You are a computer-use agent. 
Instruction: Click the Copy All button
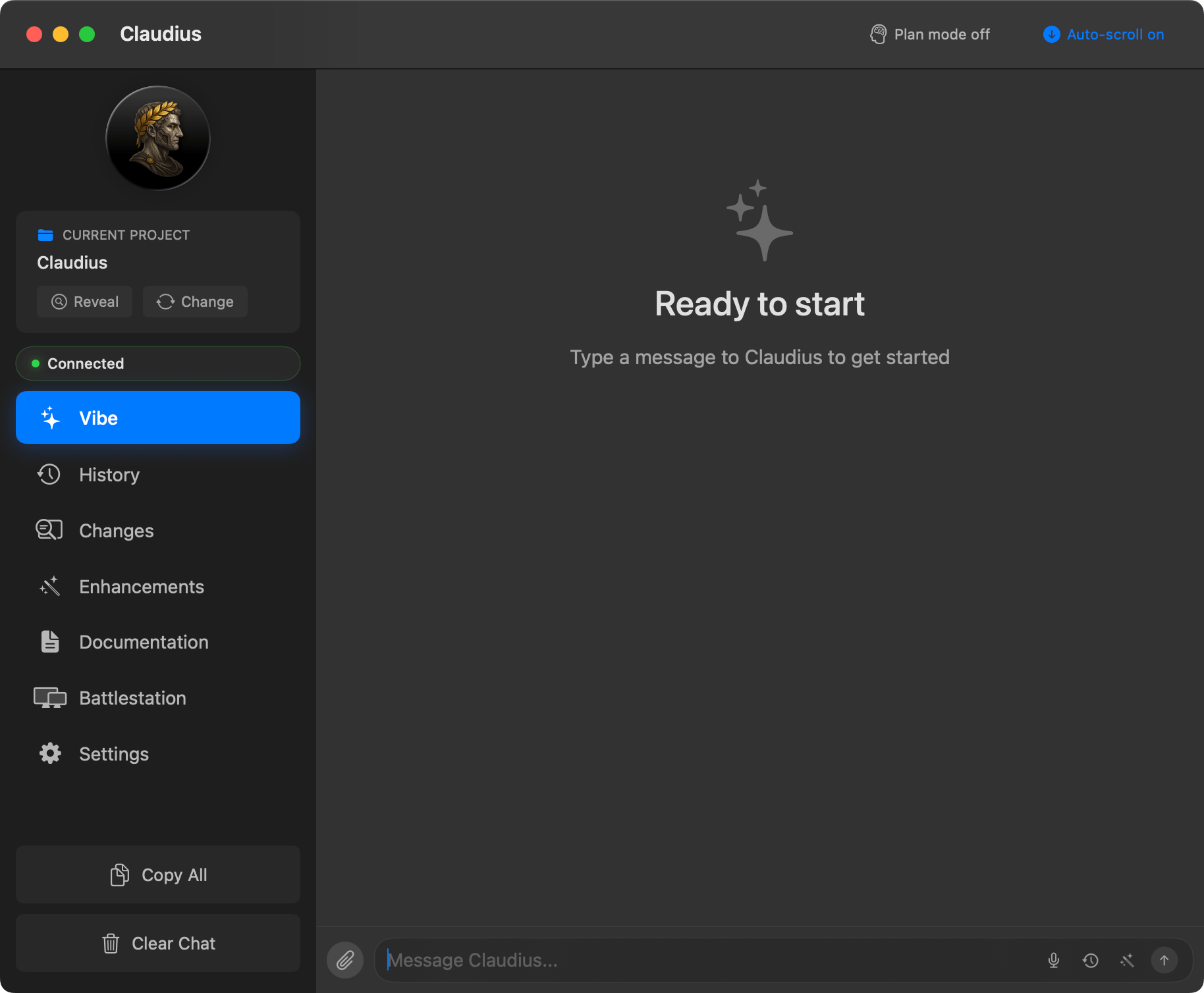pyautogui.click(x=157, y=874)
